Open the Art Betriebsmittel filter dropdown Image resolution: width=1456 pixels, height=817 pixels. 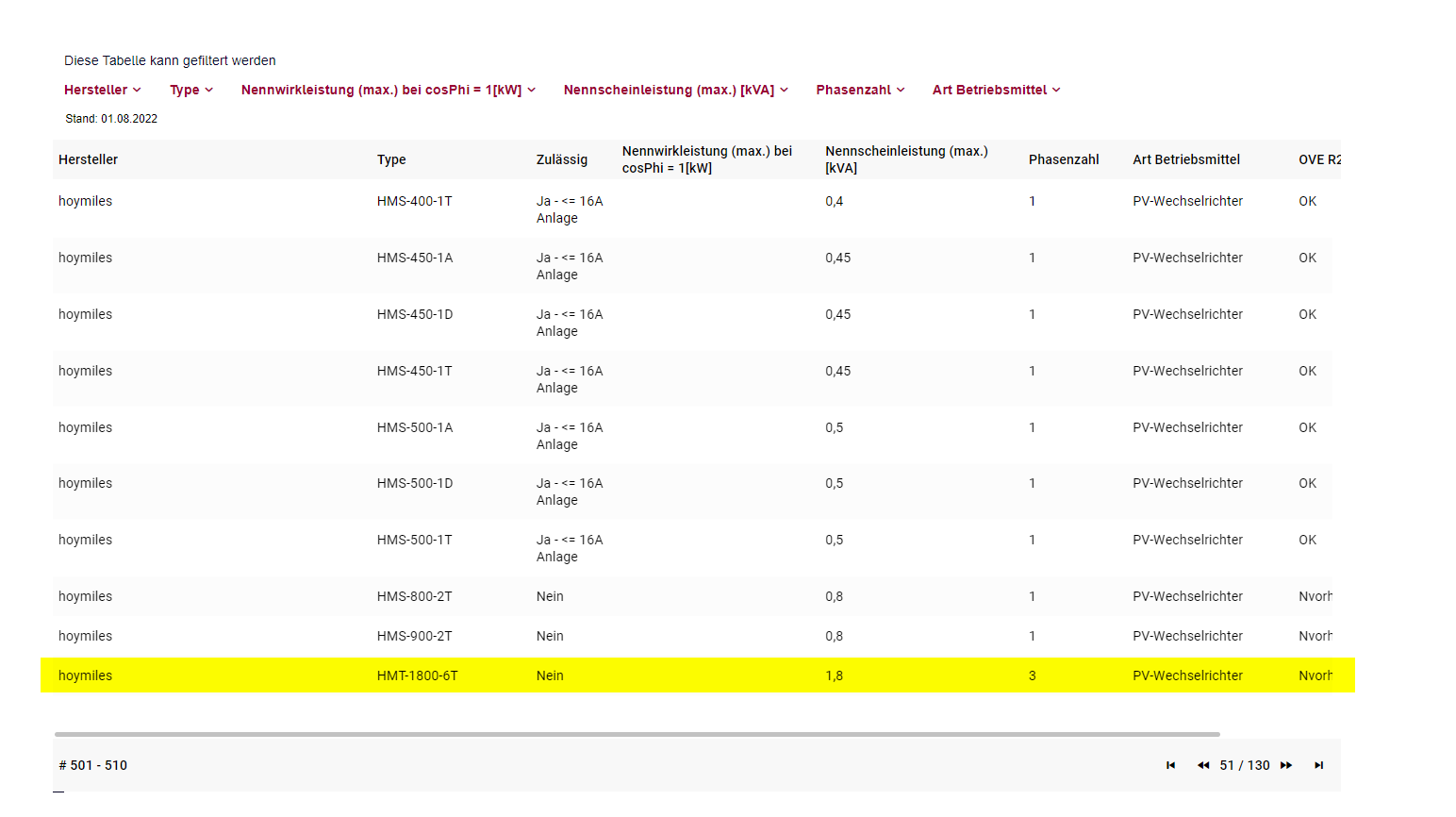coord(997,90)
